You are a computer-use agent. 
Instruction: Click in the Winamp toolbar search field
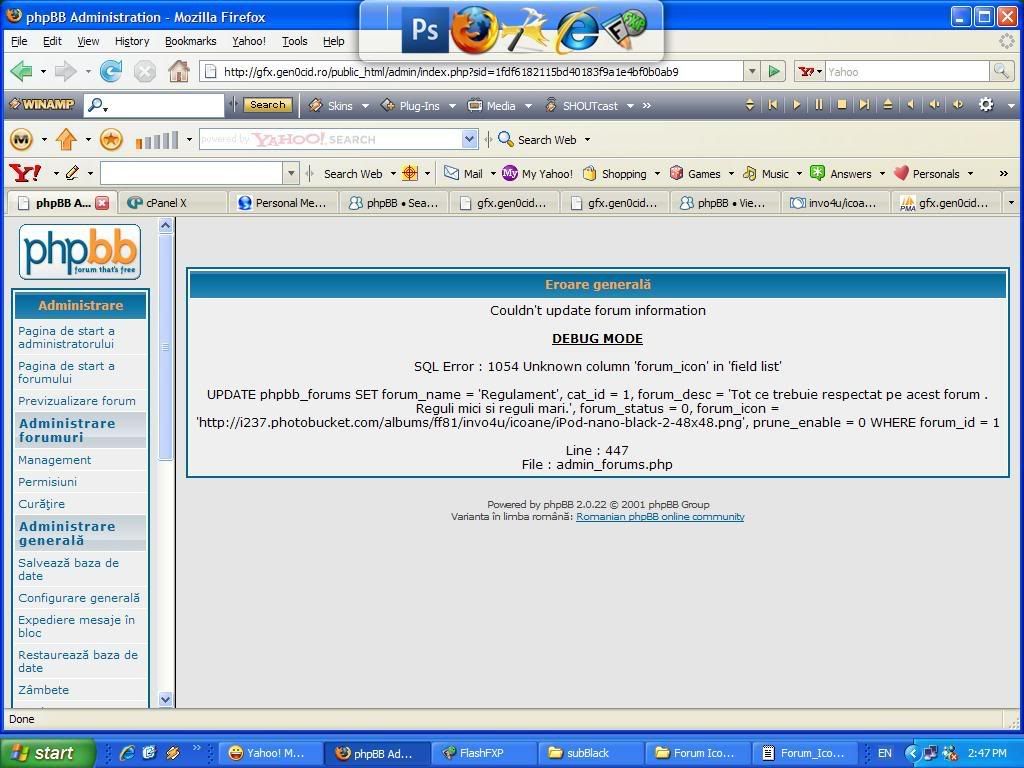[154, 104]
